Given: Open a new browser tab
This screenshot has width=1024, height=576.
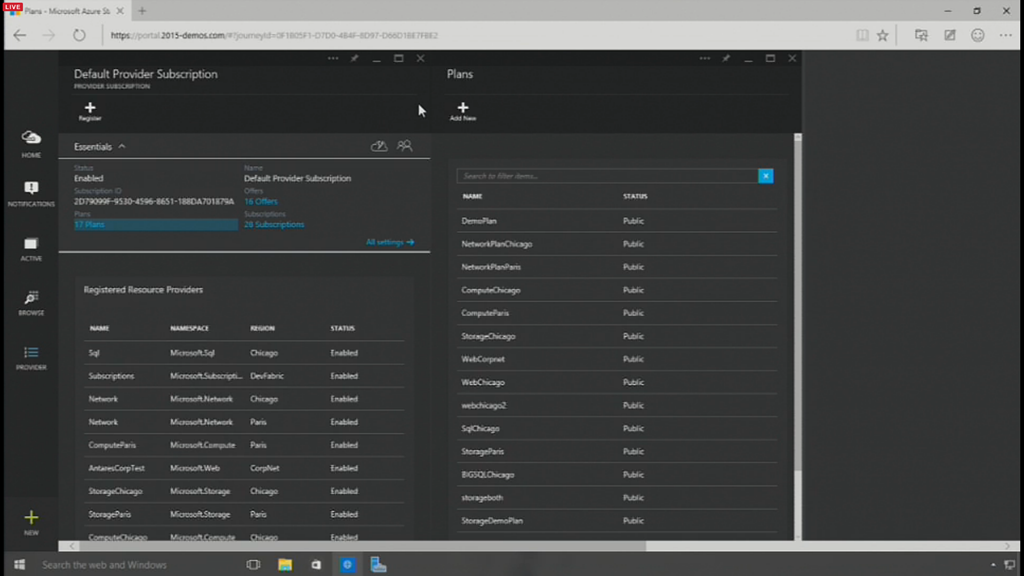Looking at the screenshot, I should (142, 11).
